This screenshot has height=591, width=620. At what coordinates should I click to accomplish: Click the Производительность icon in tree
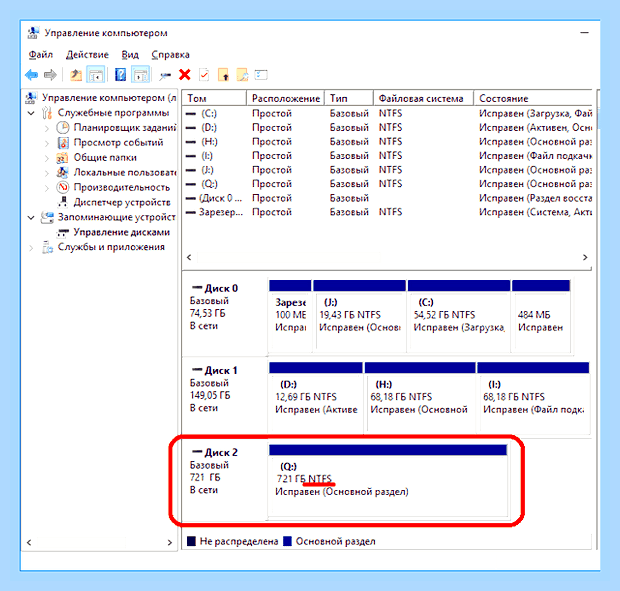coord(62,187)
